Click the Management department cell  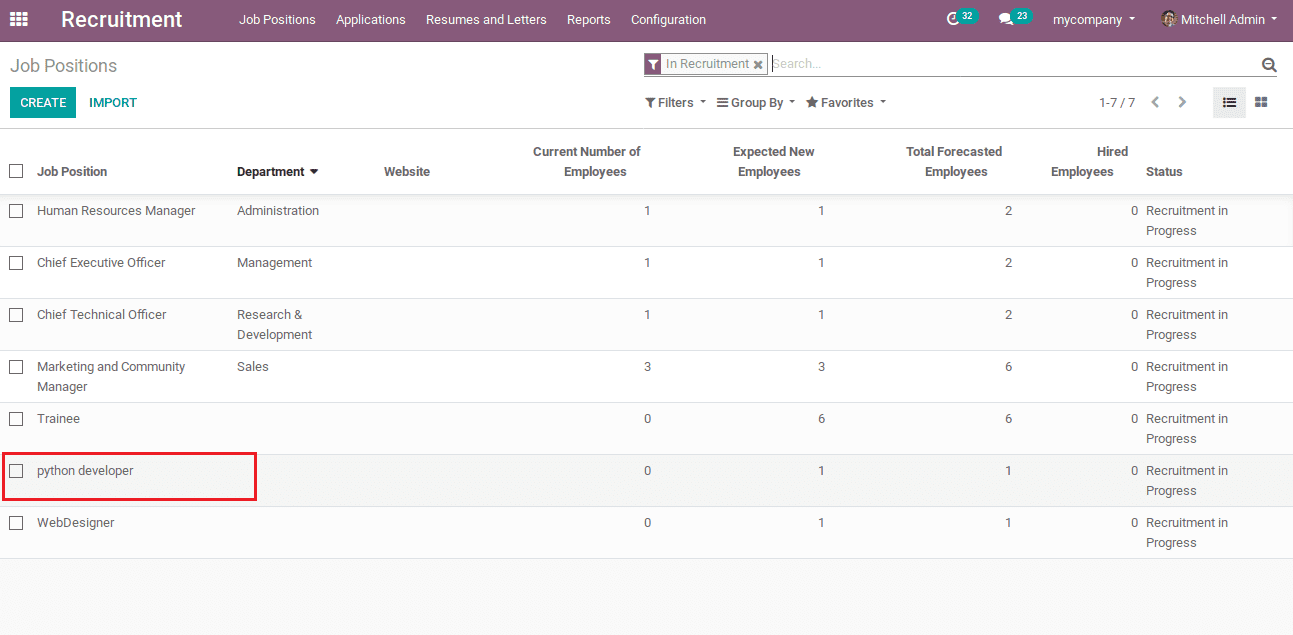coord(274,263)
